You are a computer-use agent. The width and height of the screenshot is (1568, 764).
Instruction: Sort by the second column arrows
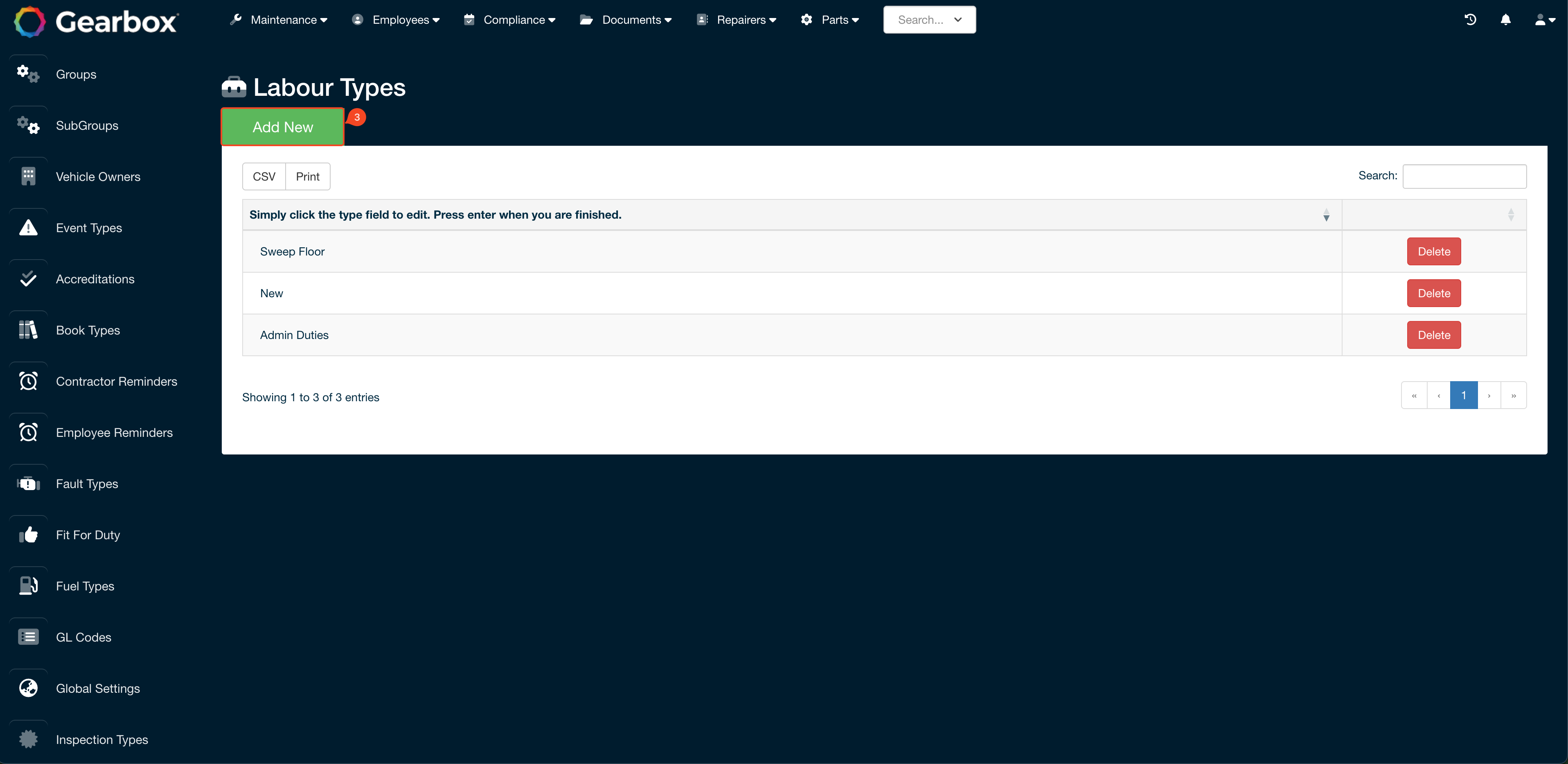[1511, 215]
